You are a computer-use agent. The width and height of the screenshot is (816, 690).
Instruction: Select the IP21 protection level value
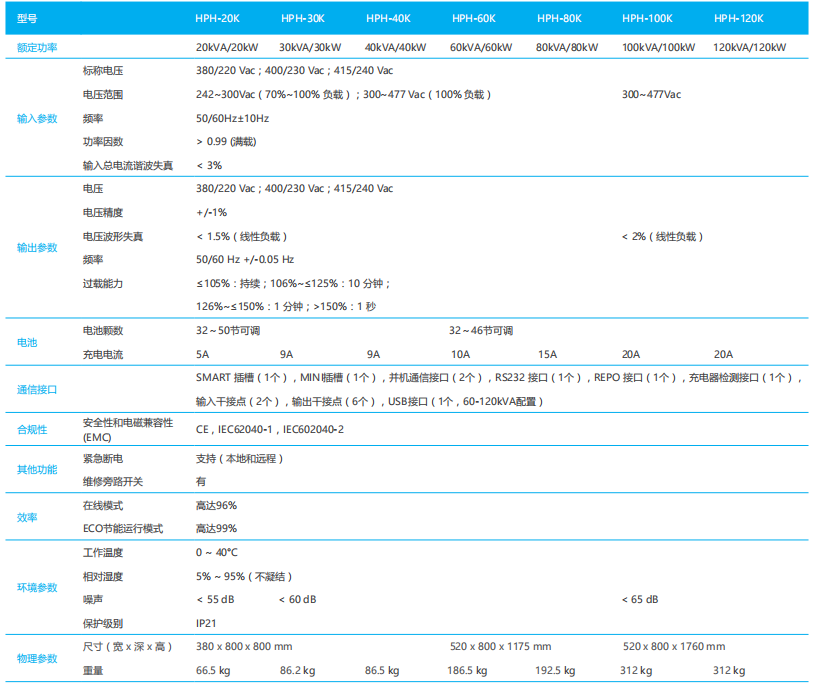click(x=206, y=623)
